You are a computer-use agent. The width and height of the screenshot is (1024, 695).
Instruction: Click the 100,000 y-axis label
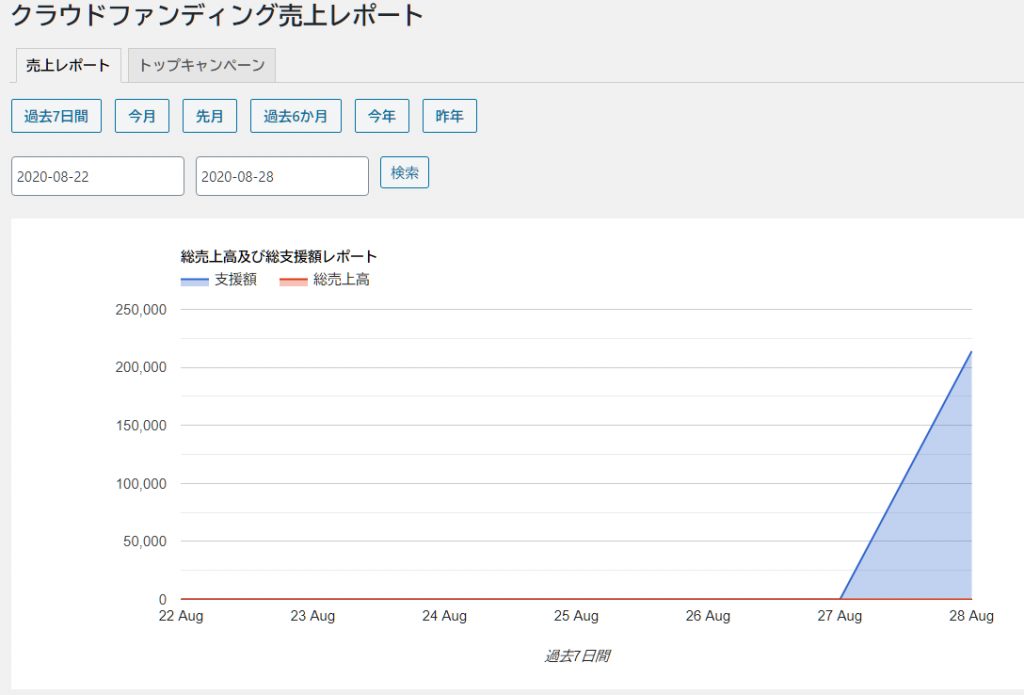coord(141,484)
